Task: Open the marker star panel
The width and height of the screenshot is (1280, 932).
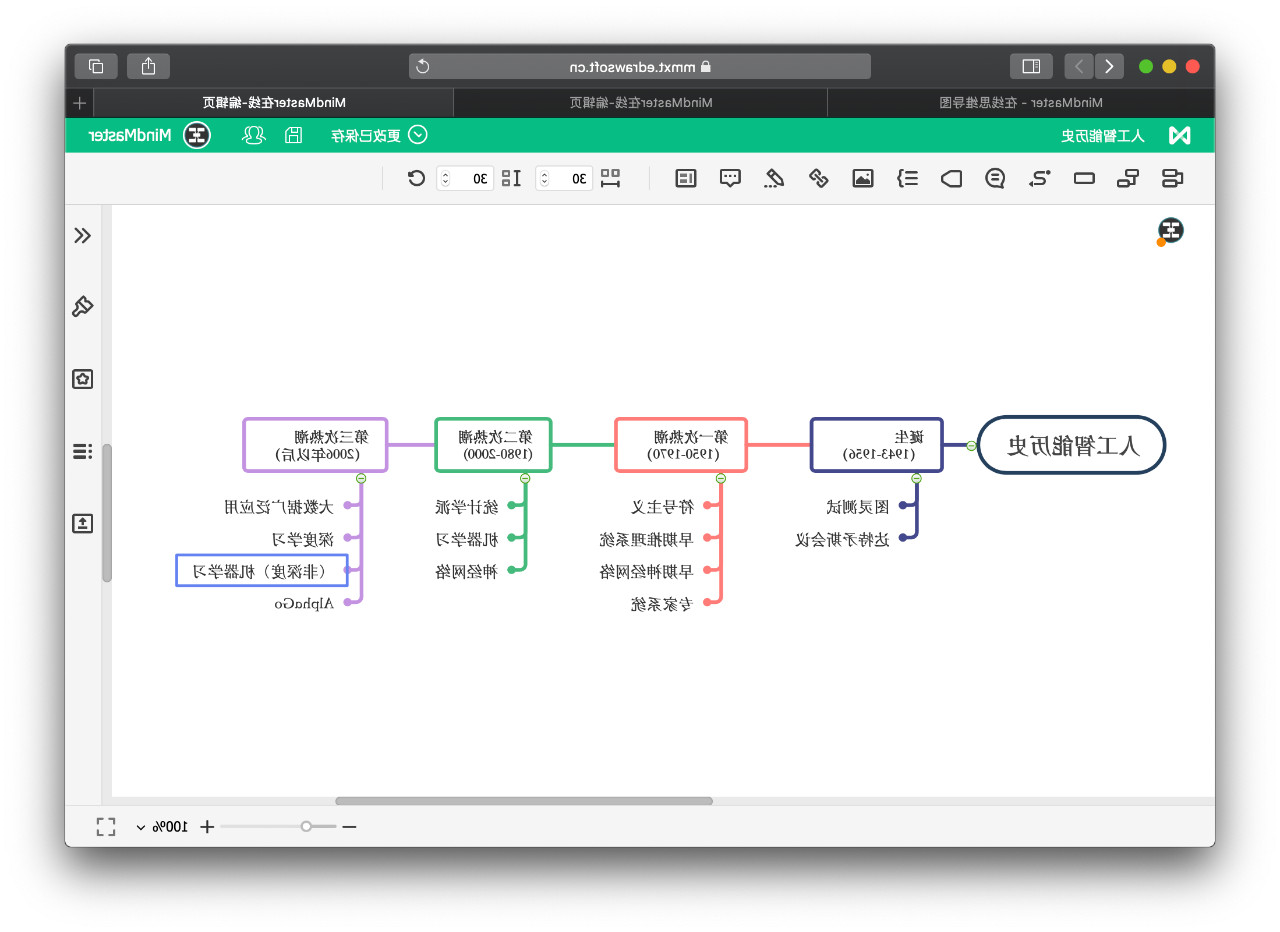Action: click(83, 379)
